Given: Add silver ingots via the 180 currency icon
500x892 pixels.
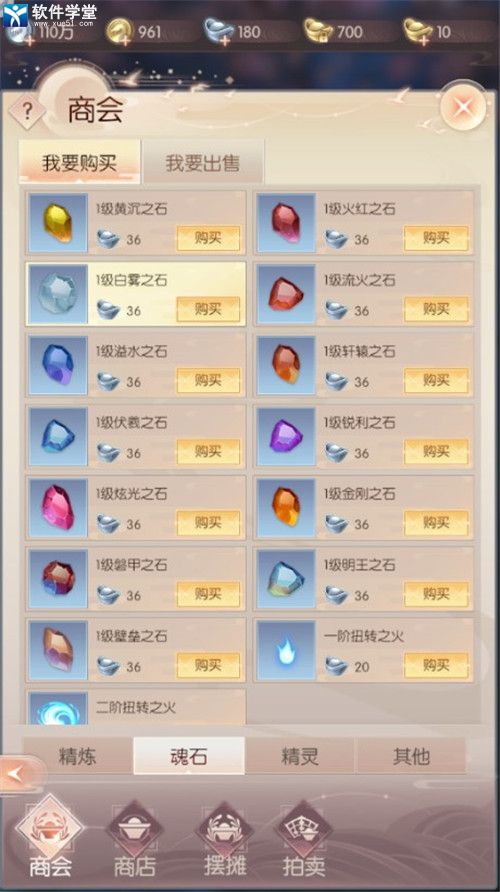Looking at the screenshot, I should click(x=218, y=31).
